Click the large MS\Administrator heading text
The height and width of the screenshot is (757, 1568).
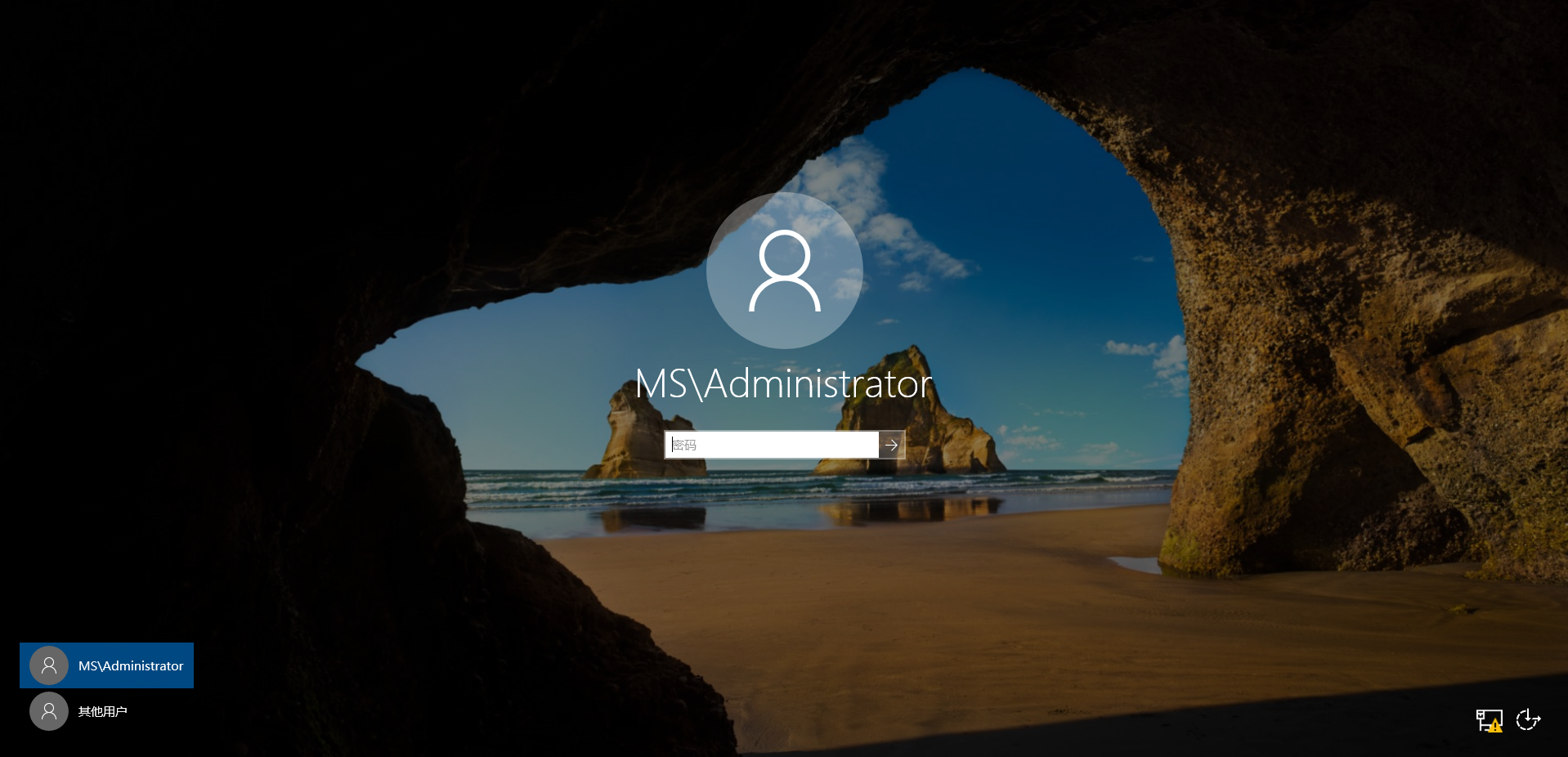783,384
